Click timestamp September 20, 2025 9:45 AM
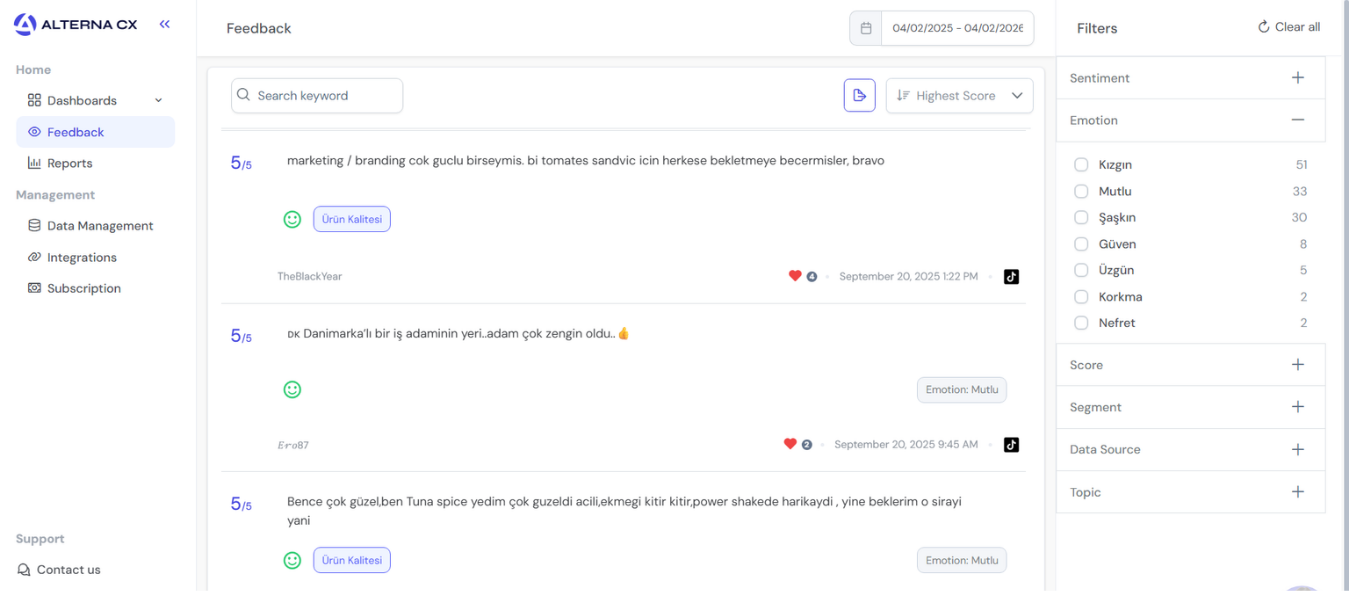Viewport: 1349px width, 591px height. 906,444
